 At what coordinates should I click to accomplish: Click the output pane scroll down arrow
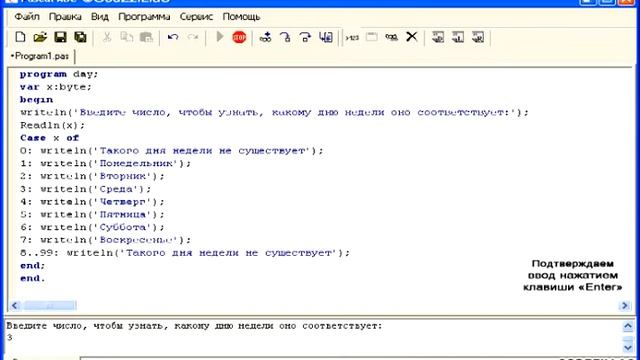pos(627,347)
